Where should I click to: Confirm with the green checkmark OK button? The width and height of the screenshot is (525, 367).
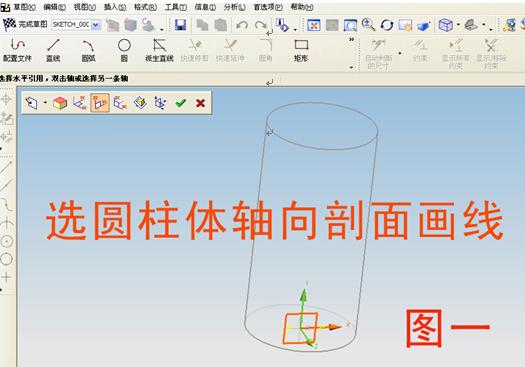coord(180,103)
